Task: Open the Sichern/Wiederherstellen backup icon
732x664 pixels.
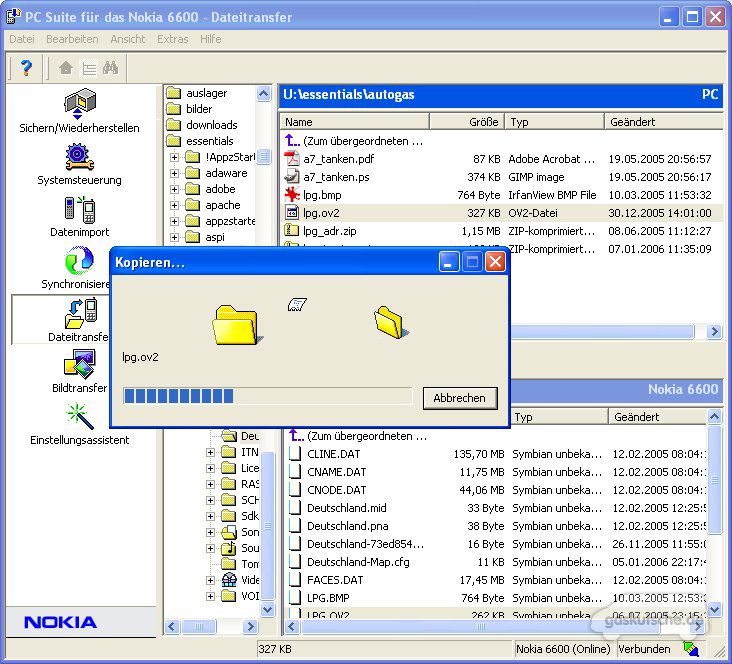Action: [79, 103]
